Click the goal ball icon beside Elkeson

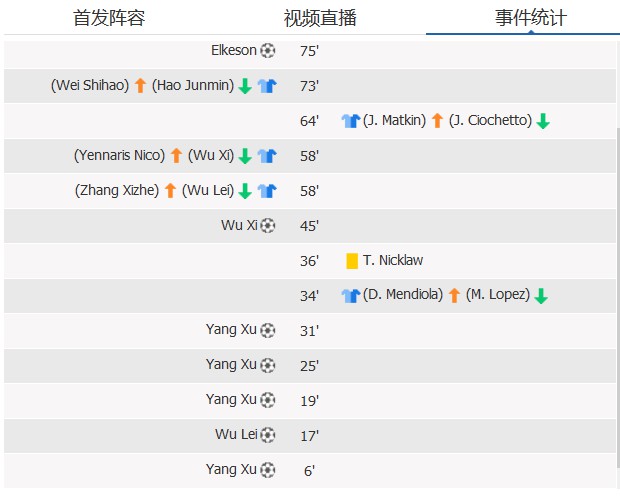click(268, 51)
